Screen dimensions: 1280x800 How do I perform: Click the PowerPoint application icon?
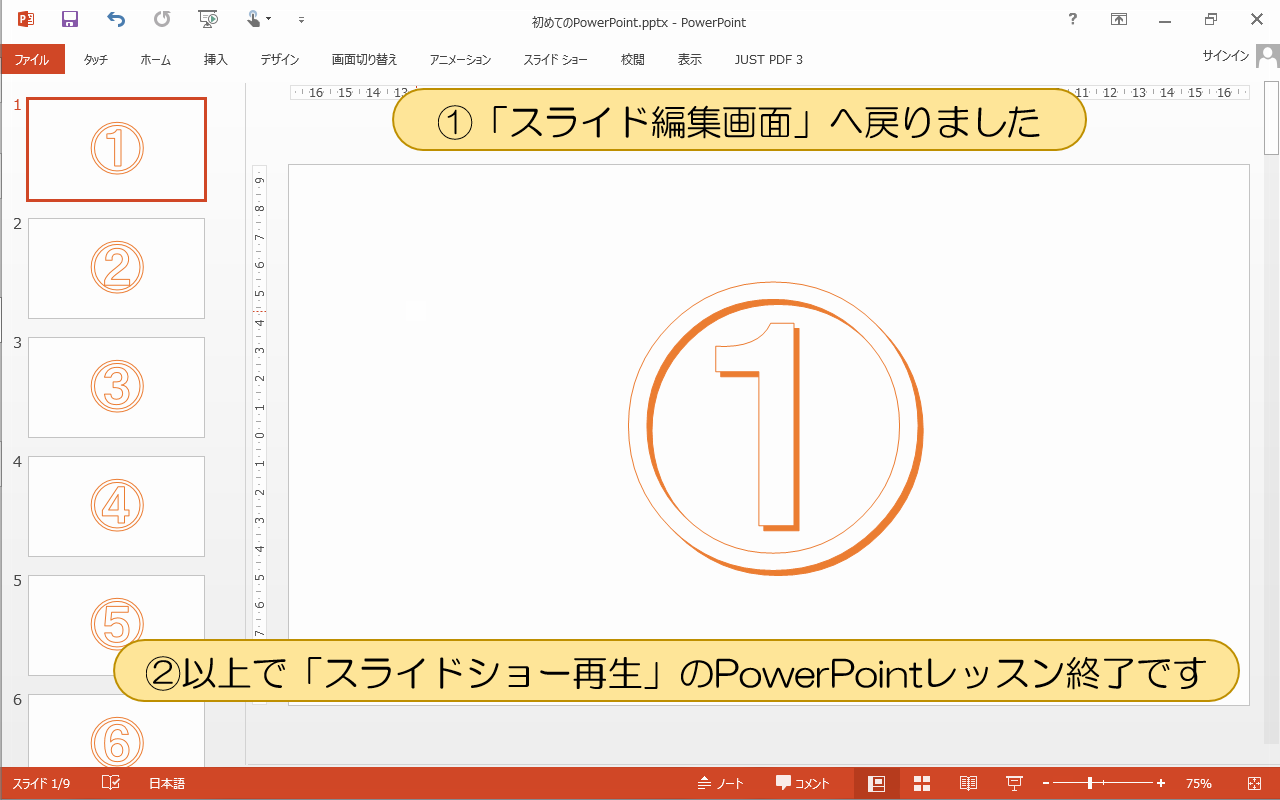pos(26,19)
